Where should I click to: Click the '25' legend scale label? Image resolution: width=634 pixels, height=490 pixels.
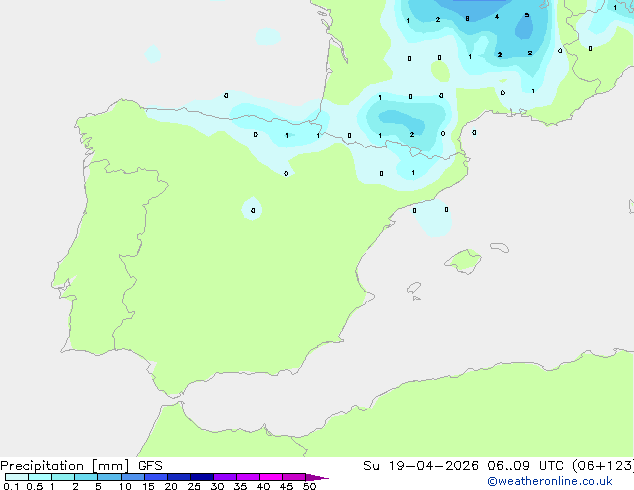(x=194, y=486)
